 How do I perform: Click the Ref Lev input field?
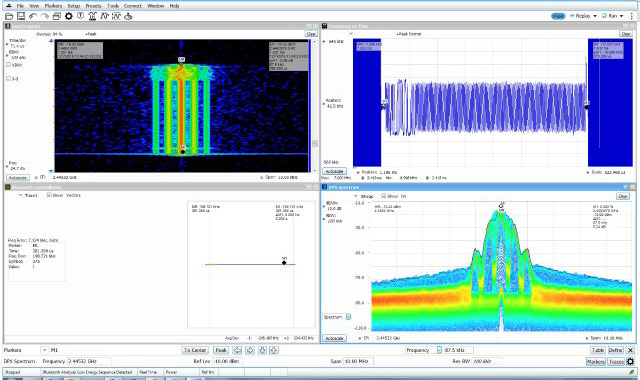coord(227,361)
